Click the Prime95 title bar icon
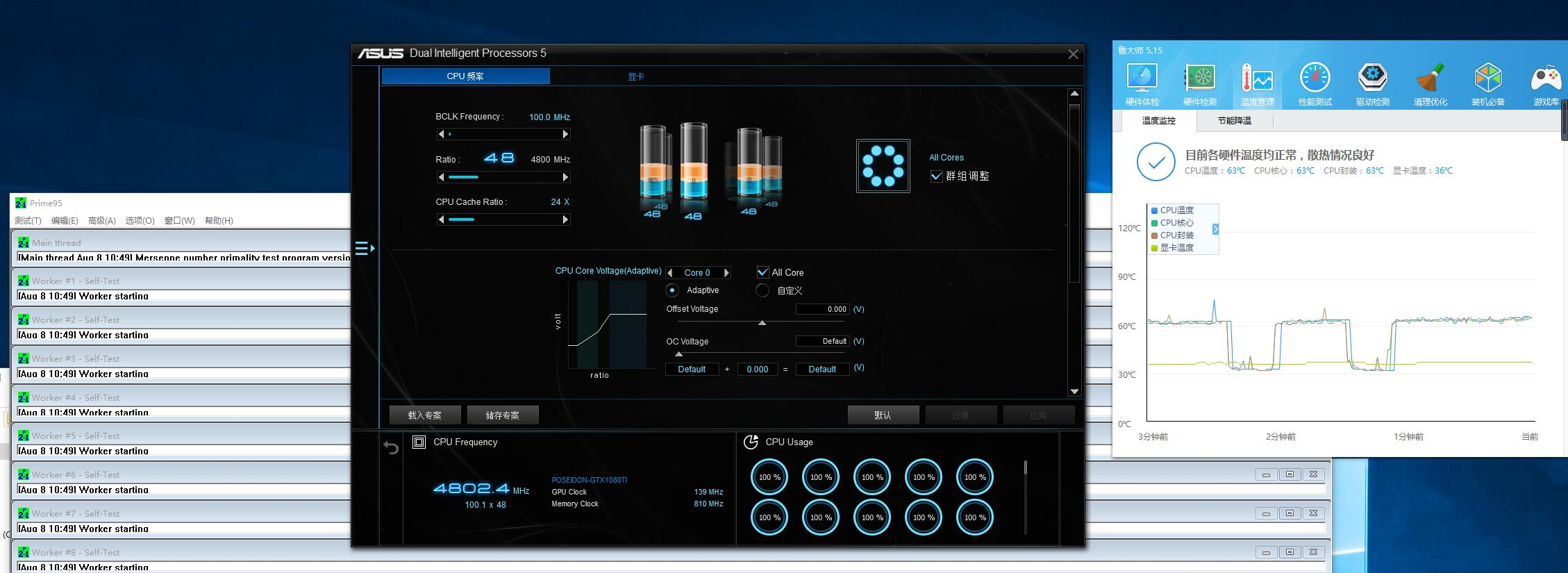The height and width of the screenshot is (573, 1568). point(21,203)
